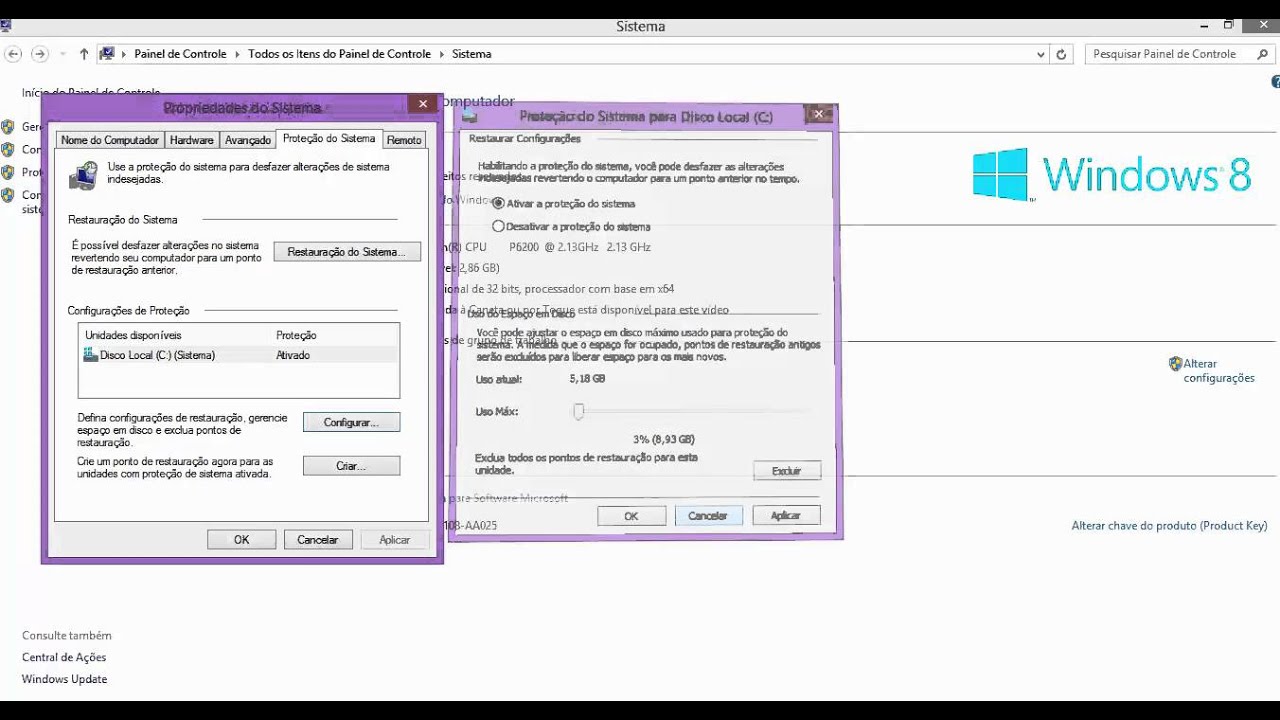Expand chevron after Todos os Itens breadcrumb
The image size is (1280, 720).
(442, 54)
